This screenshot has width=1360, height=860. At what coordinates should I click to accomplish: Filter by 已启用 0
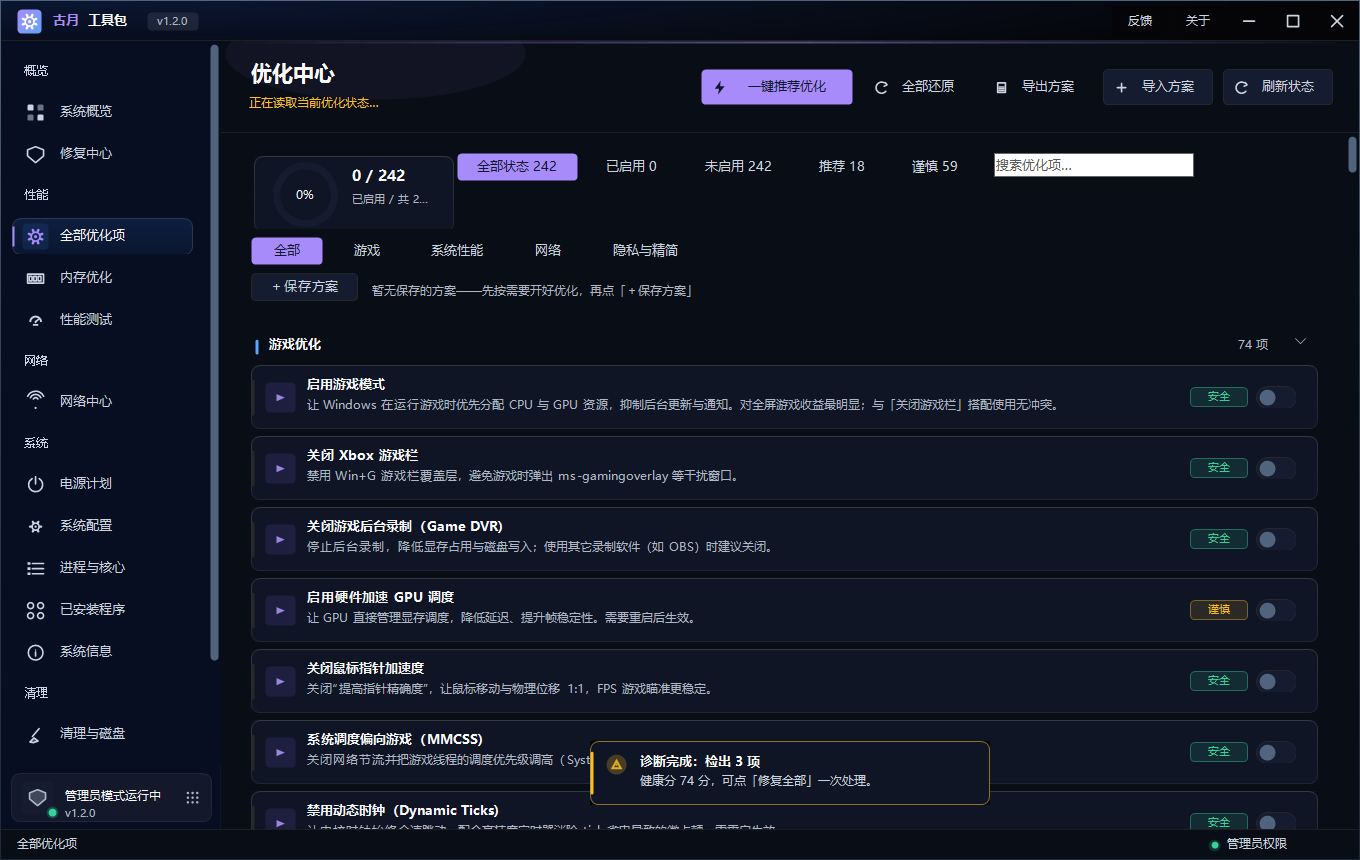pyautogui.click(x=631, y=166)
